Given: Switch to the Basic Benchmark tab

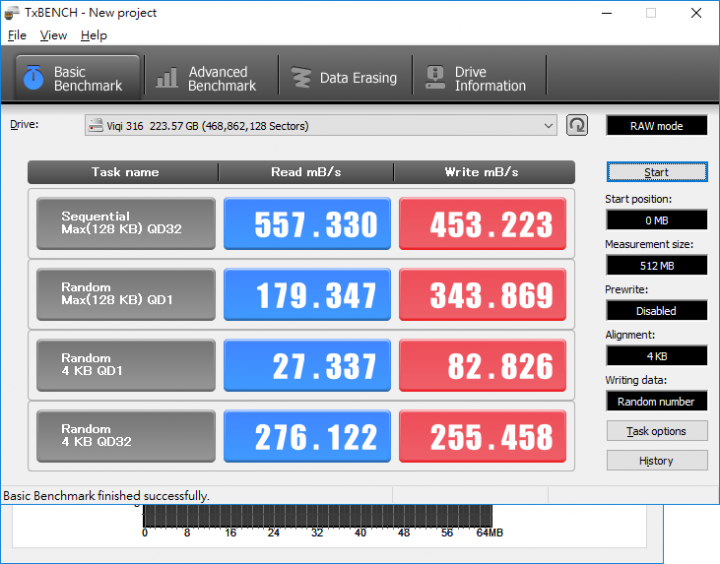Looking at the screenshot, I should (78, 78).
